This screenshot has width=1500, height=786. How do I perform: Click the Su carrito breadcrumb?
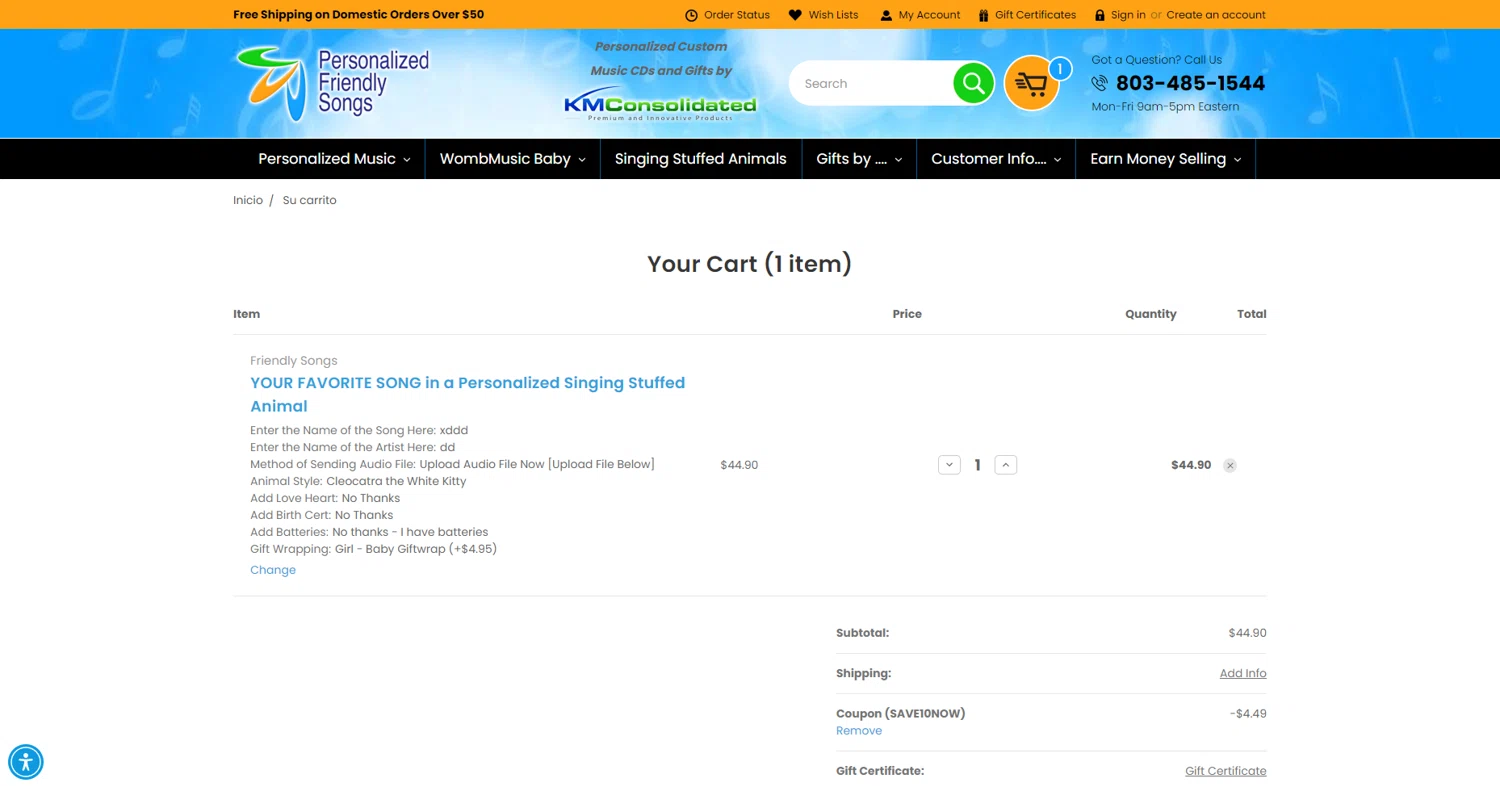tap(310, 200)
